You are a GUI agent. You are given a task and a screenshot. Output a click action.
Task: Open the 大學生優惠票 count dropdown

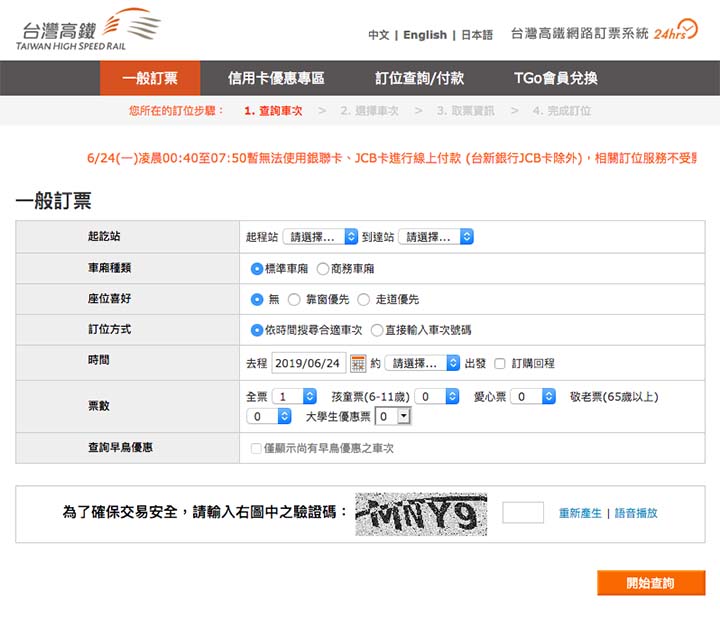pos(393,416)
